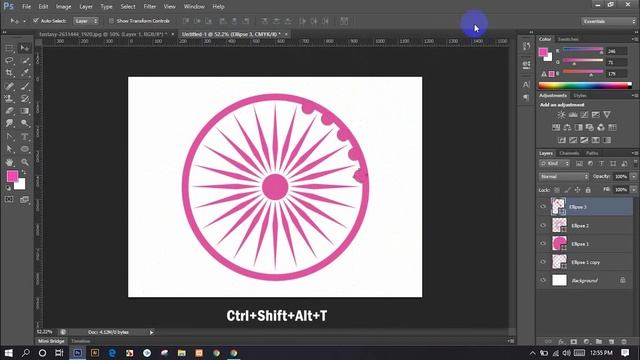Click the Curves adjustment icon
640x360 pixels.
584,115
